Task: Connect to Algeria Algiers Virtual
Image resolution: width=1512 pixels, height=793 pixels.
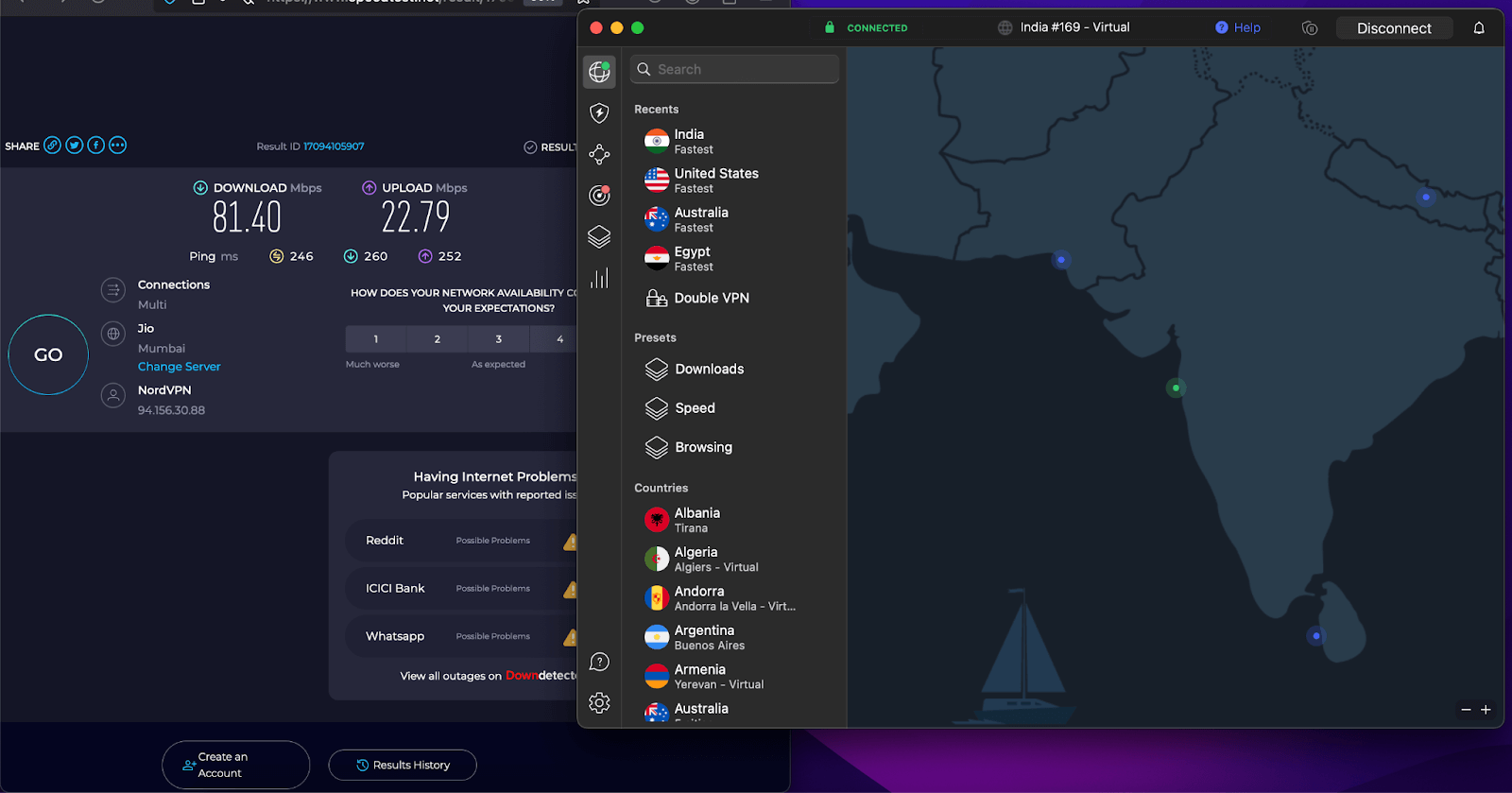Action: [x=732, y=559]
